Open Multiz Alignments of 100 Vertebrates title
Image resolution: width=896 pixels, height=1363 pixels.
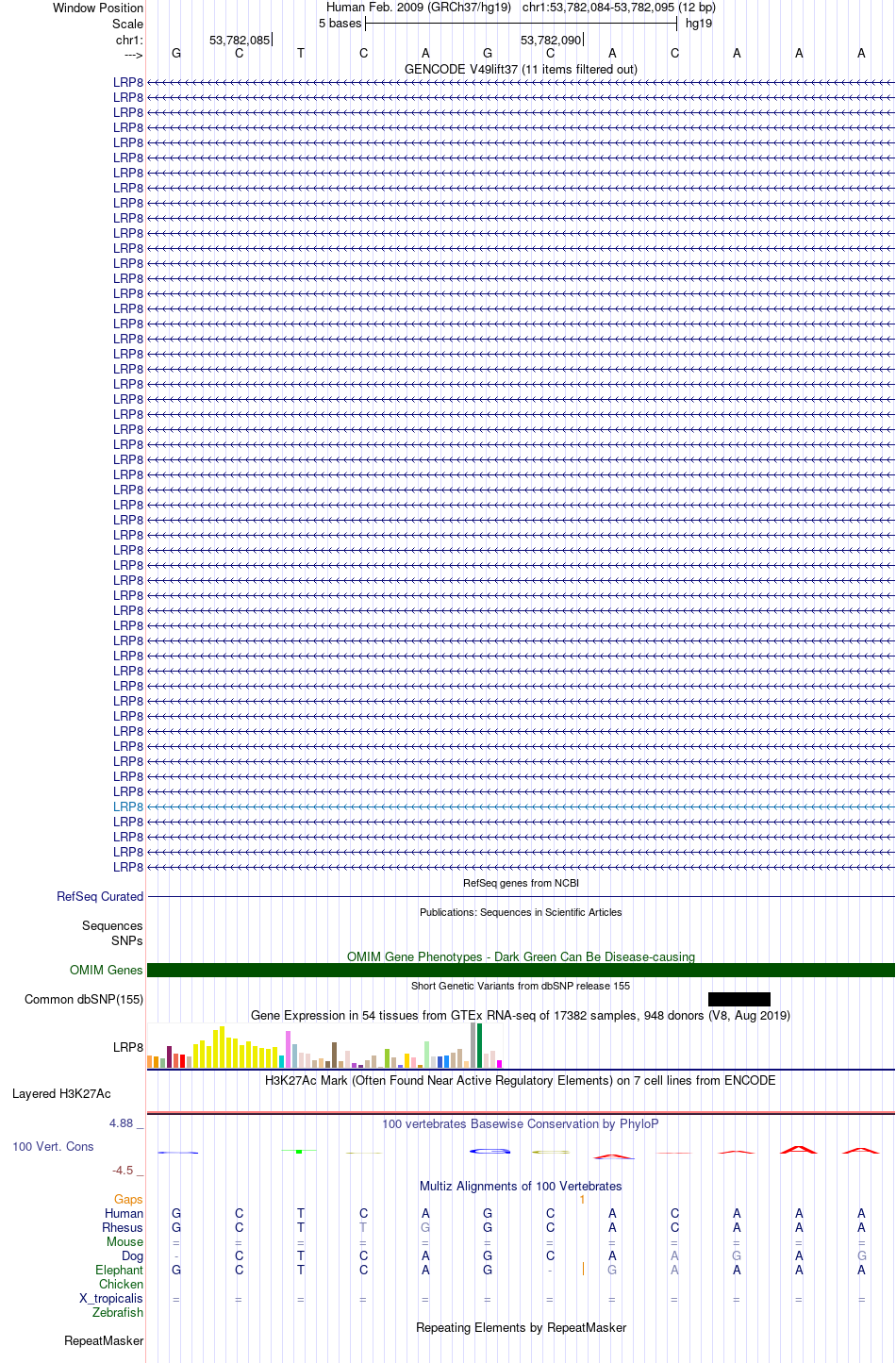pyautogui.click(x=521, y=1186)
